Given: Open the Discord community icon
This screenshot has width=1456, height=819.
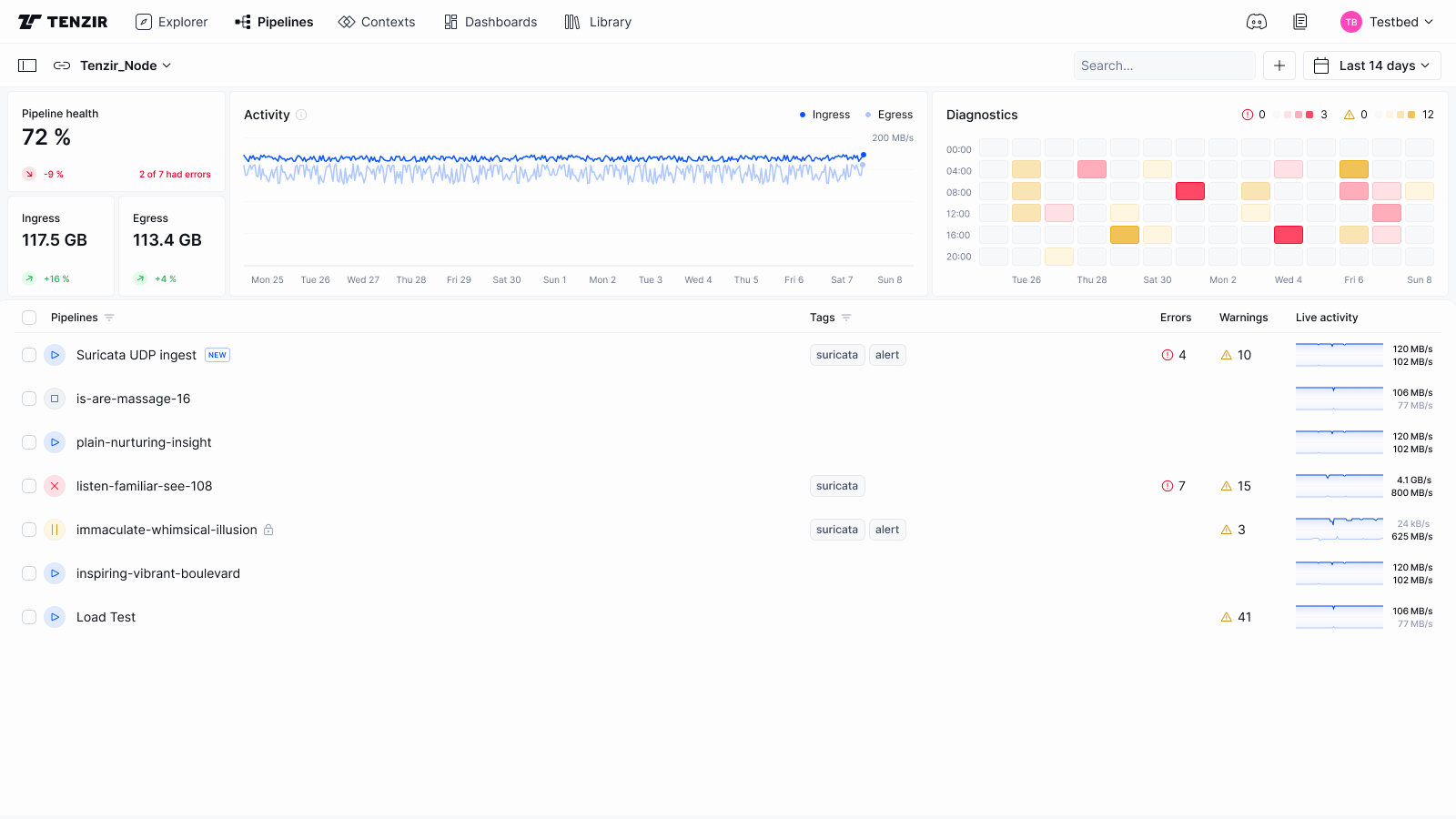Looking at the screenshot, I should (1256, 22).
